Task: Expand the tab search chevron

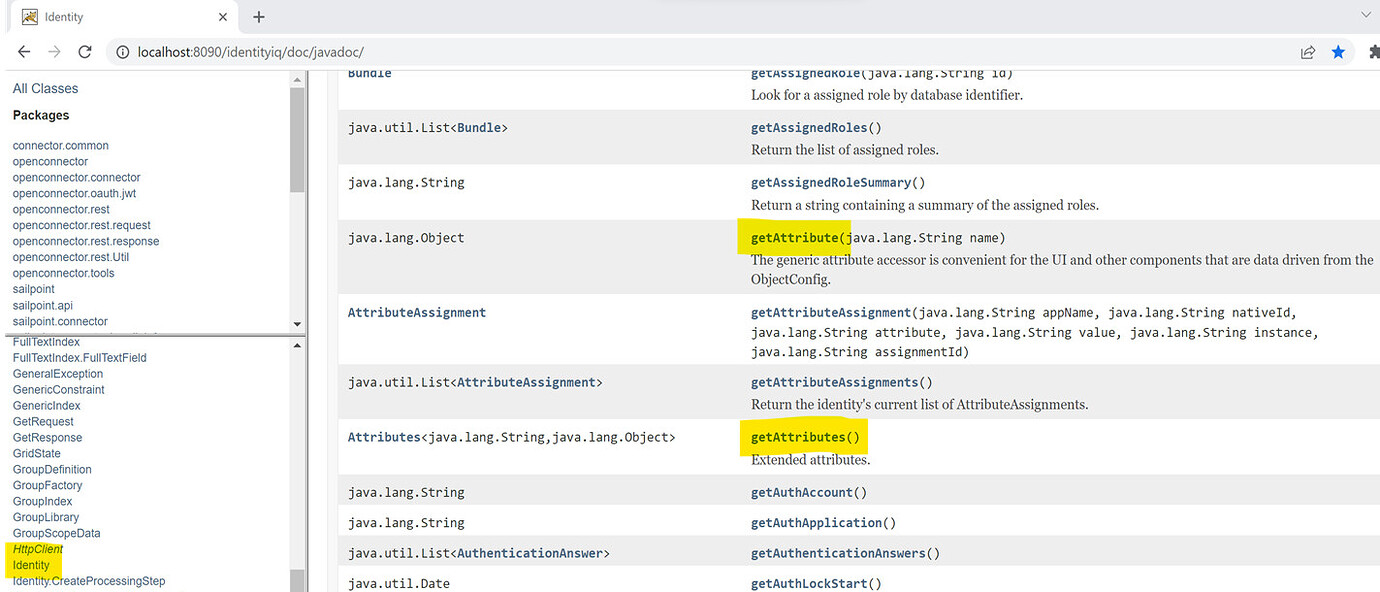Action: 1366,15
